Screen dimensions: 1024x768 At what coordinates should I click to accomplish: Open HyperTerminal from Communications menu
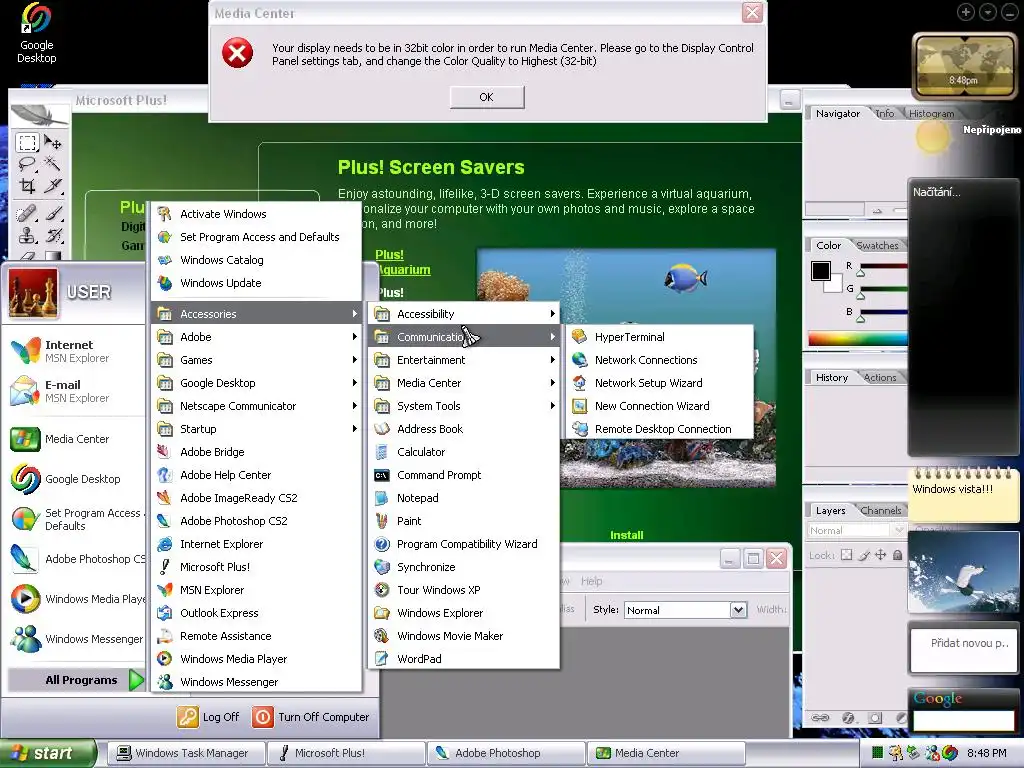click(660, 337)
